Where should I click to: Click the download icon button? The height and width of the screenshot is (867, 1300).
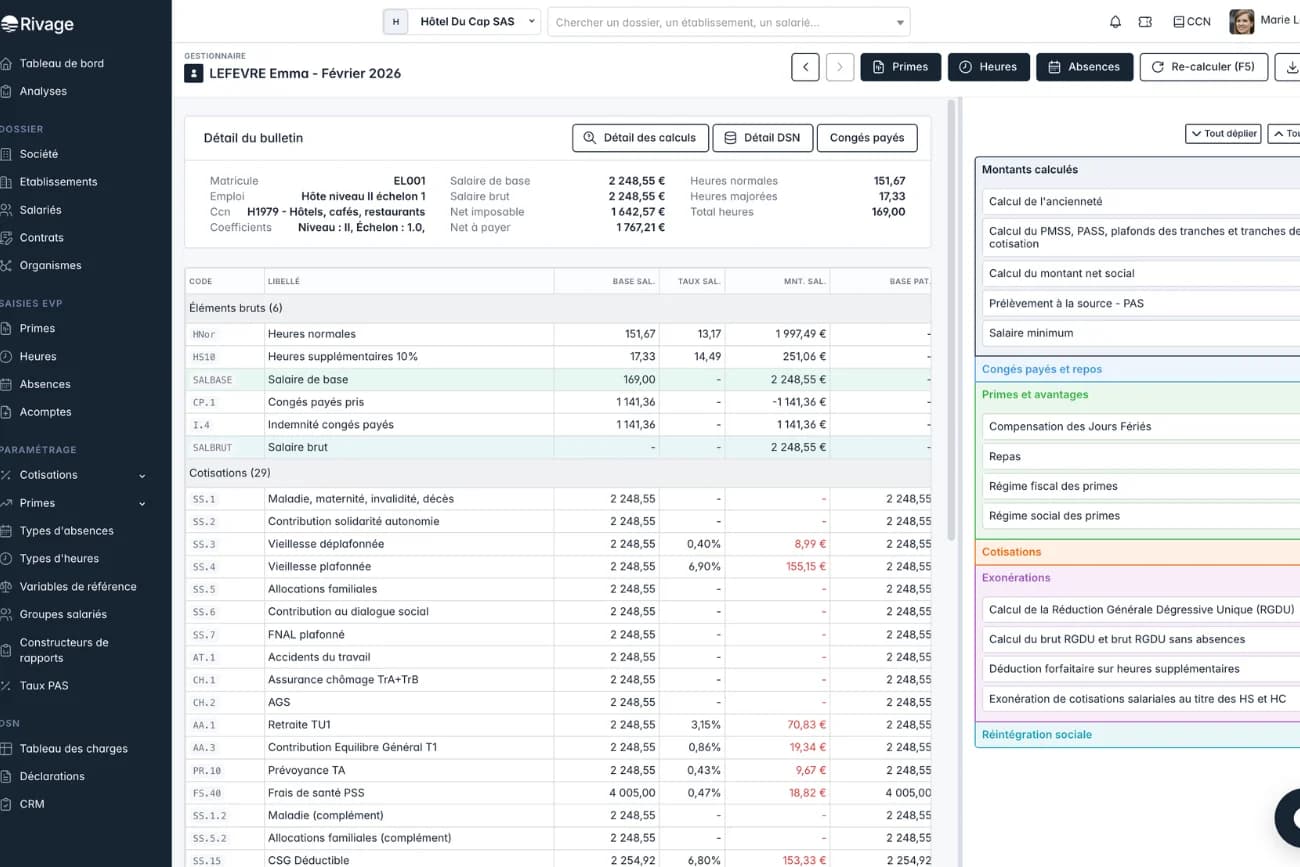[x=1290, y=67]
